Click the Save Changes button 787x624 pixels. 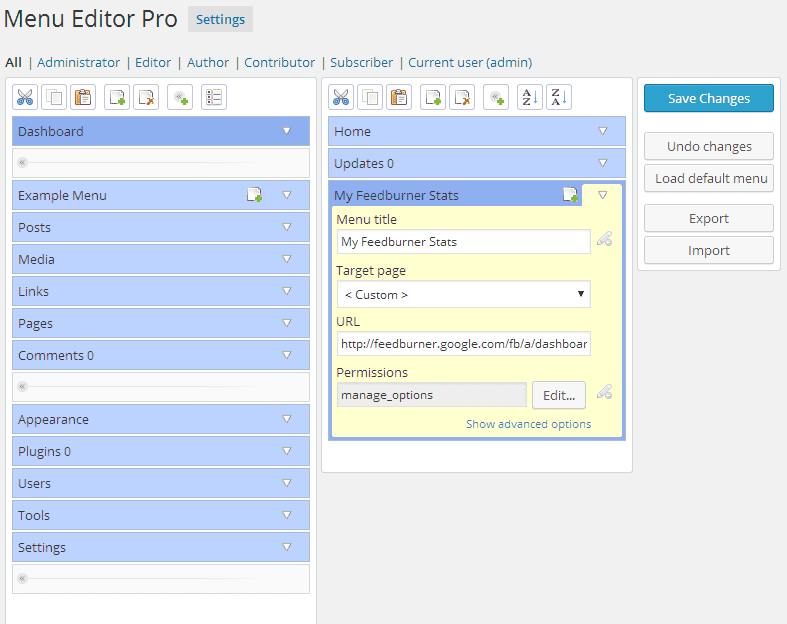click(x=709, y=98)
